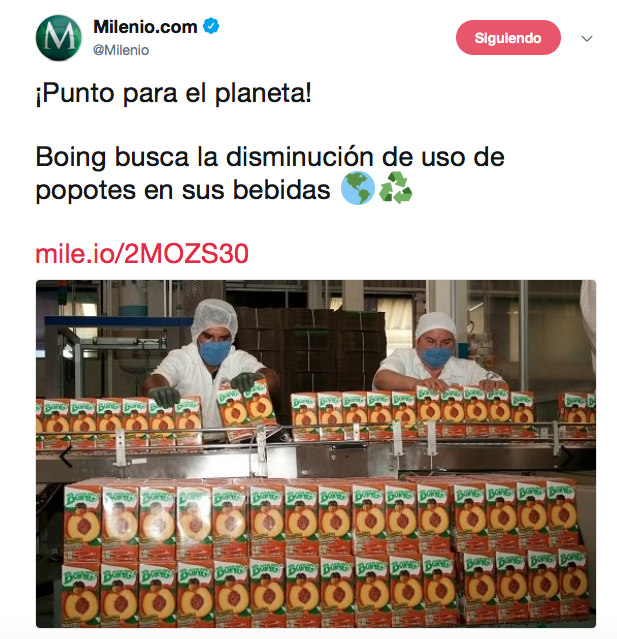The width and height of the screenshot is (617, 639).
Task: Click the word popotes in tweet text
Action: tap(86, 191)
